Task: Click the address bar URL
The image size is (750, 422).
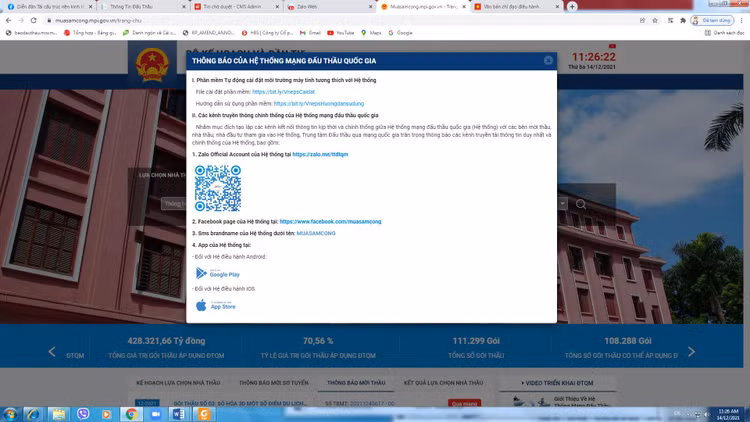Action: [x=98, y=21]
